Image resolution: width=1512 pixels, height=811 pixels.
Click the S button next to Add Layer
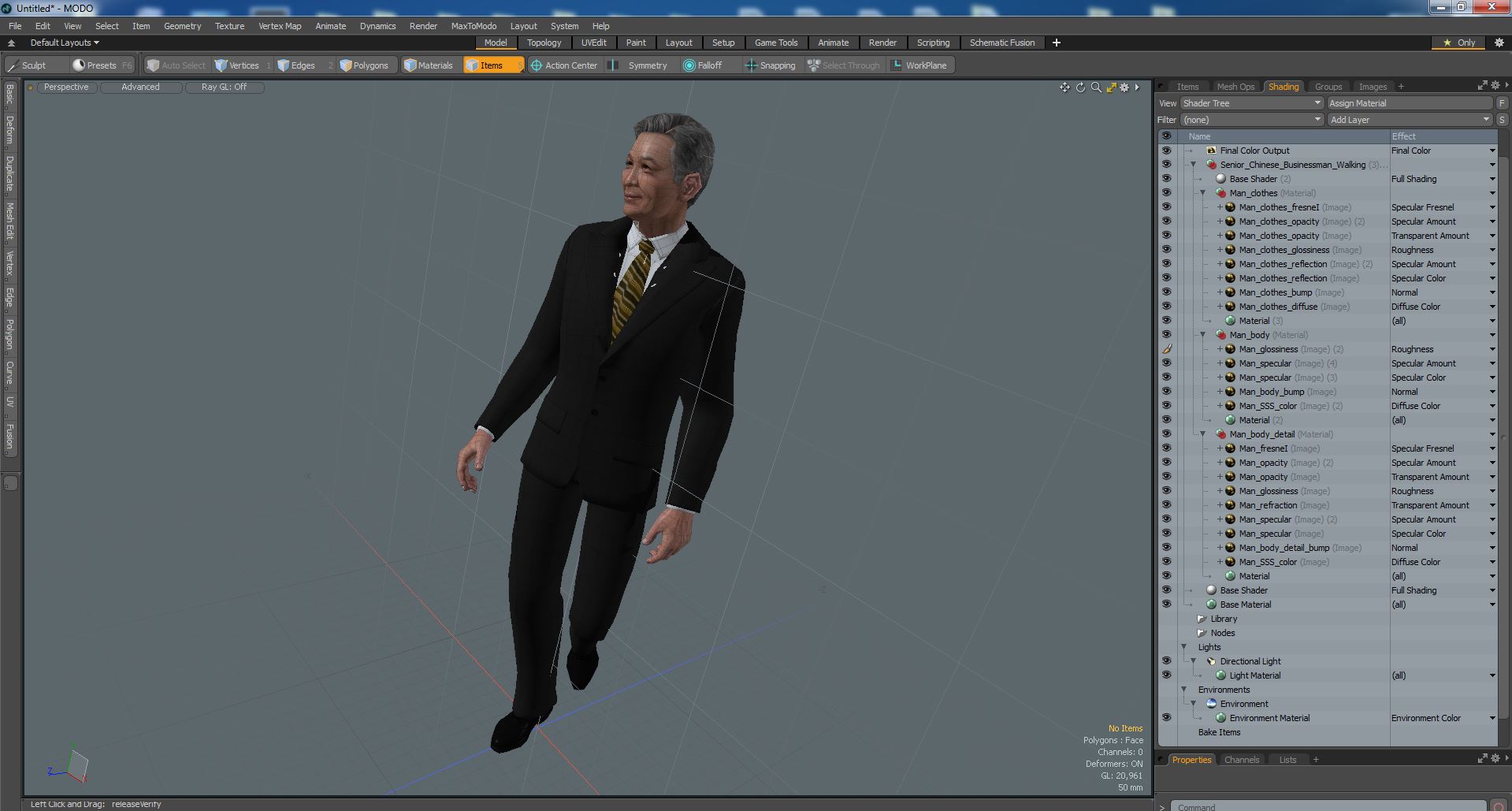pyautogui.click(x=1502, y=120)
